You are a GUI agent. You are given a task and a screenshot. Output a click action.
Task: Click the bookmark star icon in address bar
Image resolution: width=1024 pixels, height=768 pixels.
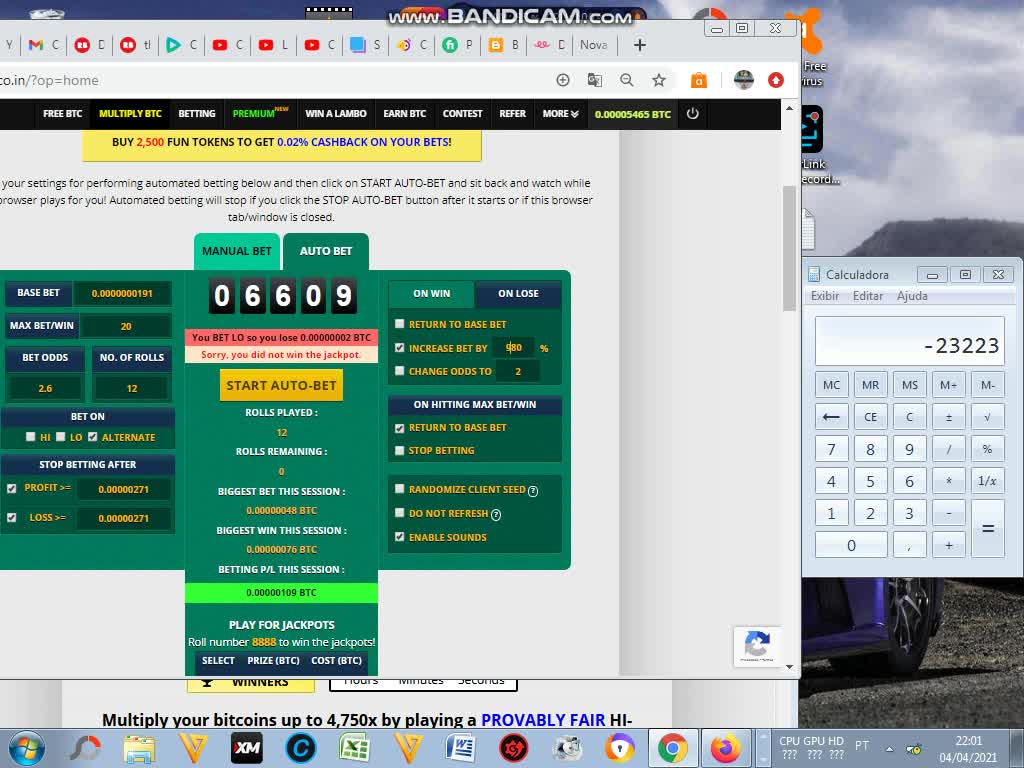(x=659, y=80)
